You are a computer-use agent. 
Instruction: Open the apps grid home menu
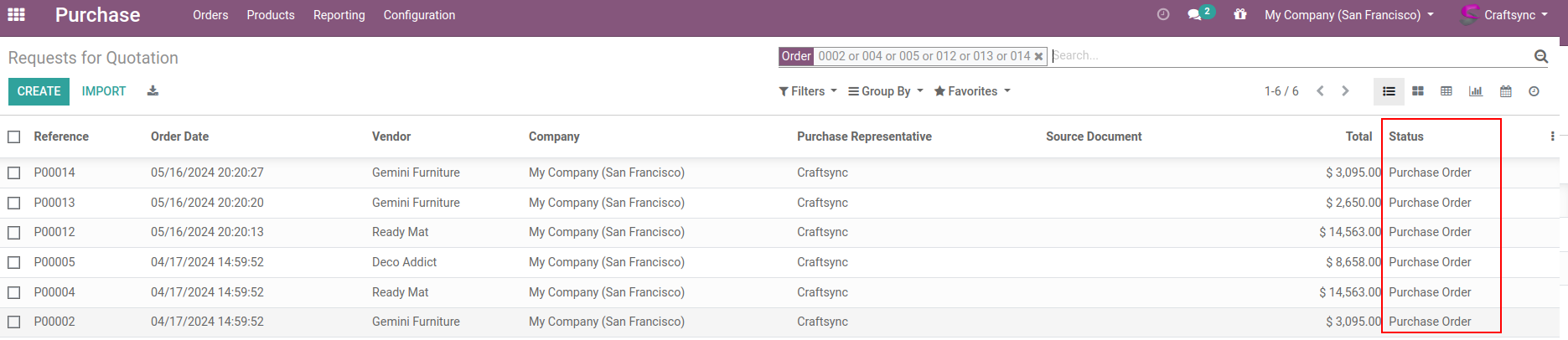tap(16, 15)
